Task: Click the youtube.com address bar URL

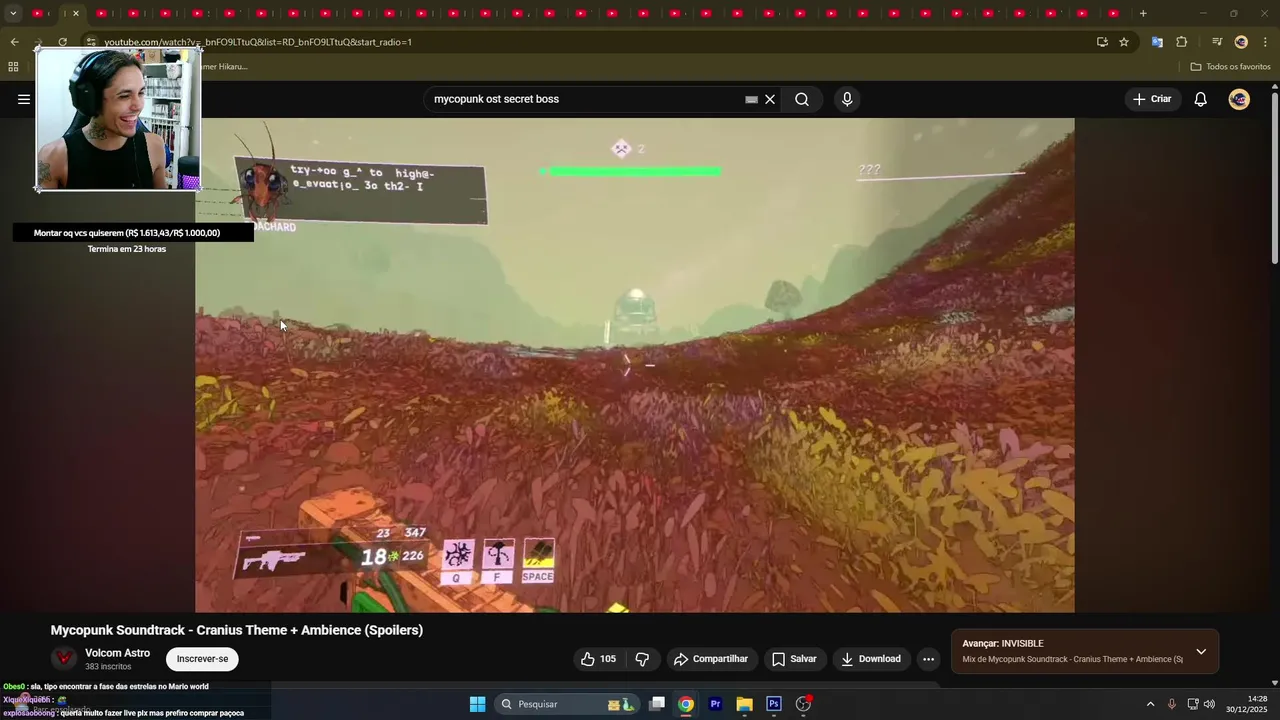Action: pos(258,42)
